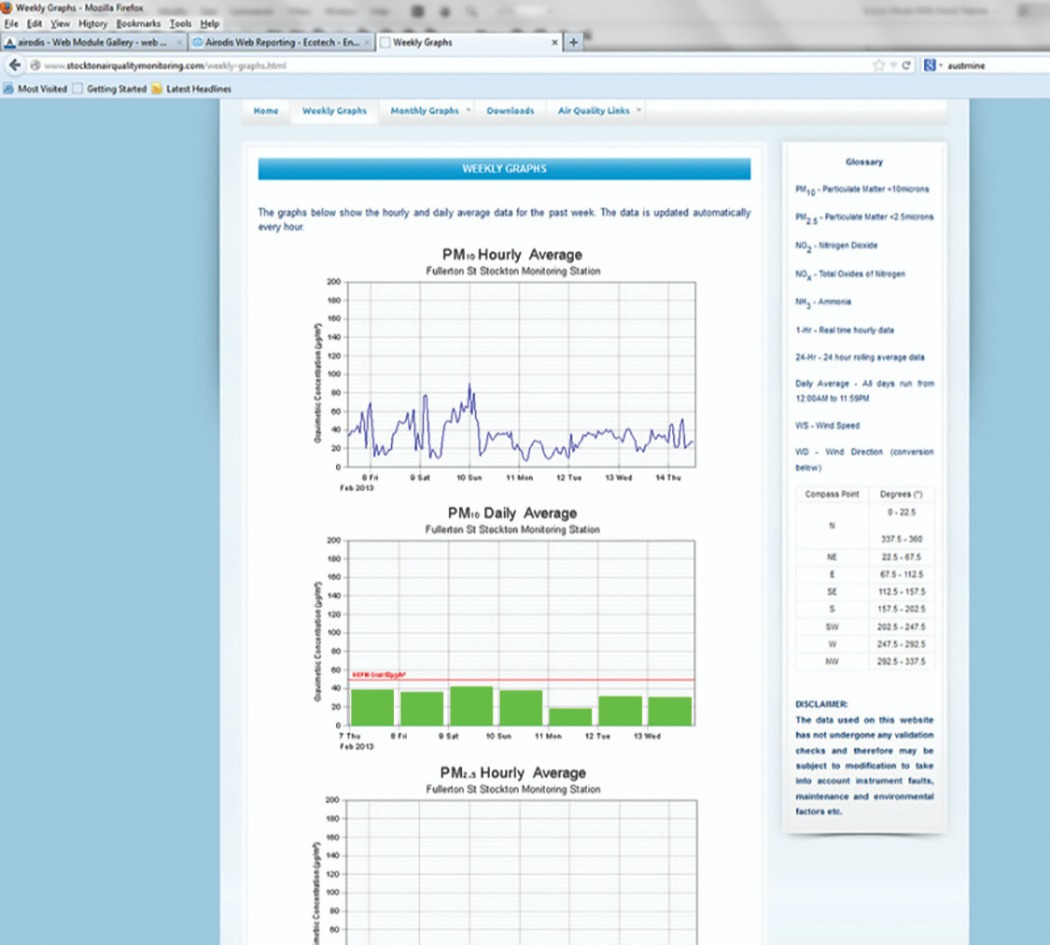Click the search box containing austmine

click(x=990, y=65)
